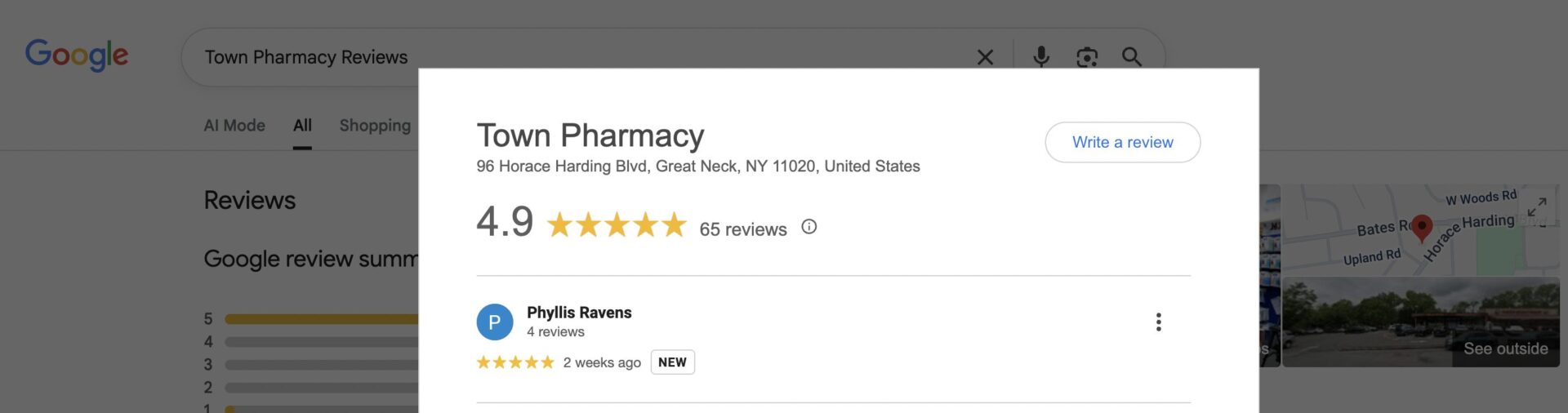Focus the Town Pharmacy Reviews search field
Viewport: 1568px width, 413px height.
point(572,57)
